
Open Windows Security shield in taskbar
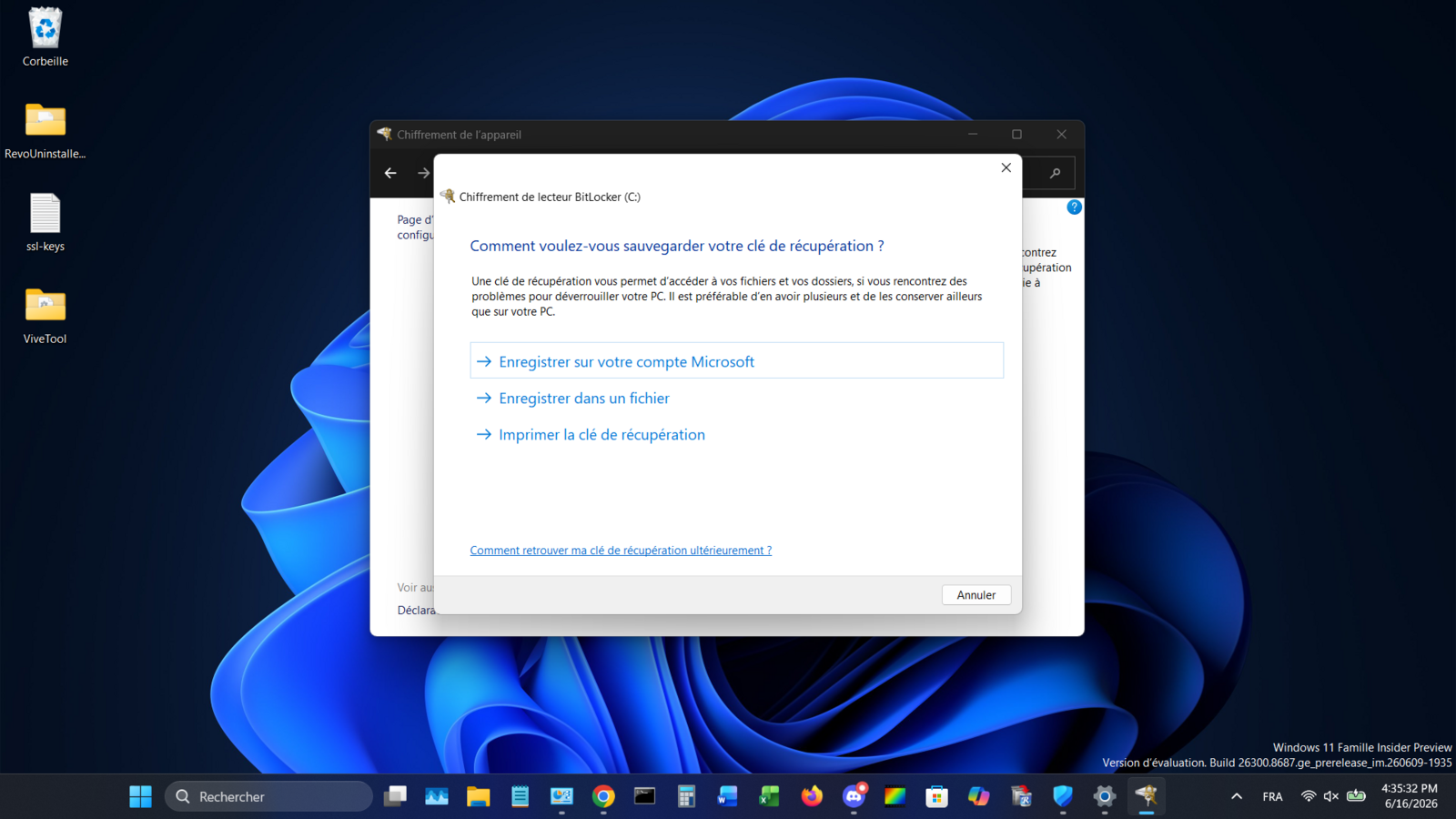click(x=1063, y=796)
